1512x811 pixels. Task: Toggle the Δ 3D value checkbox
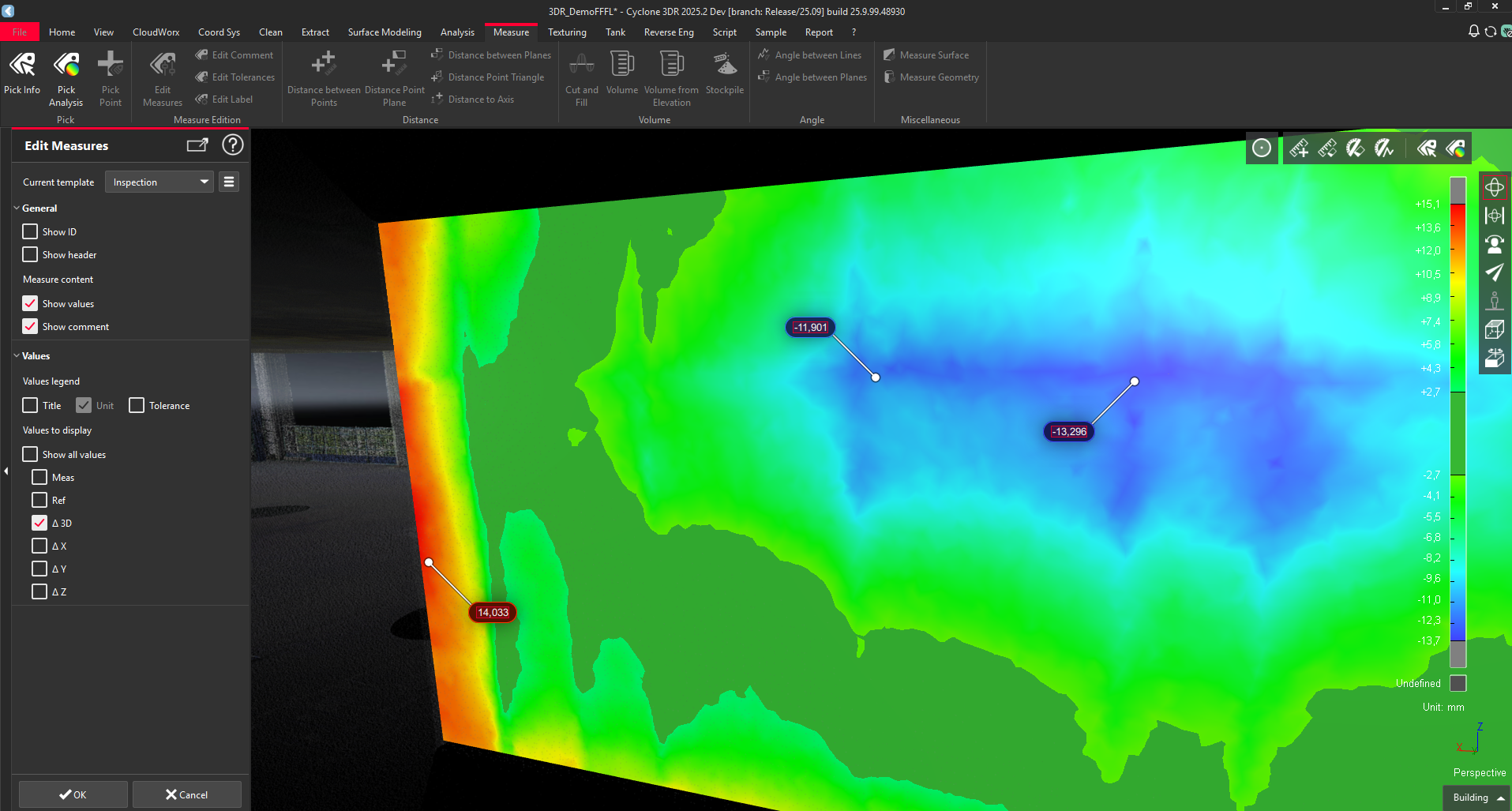39,523
